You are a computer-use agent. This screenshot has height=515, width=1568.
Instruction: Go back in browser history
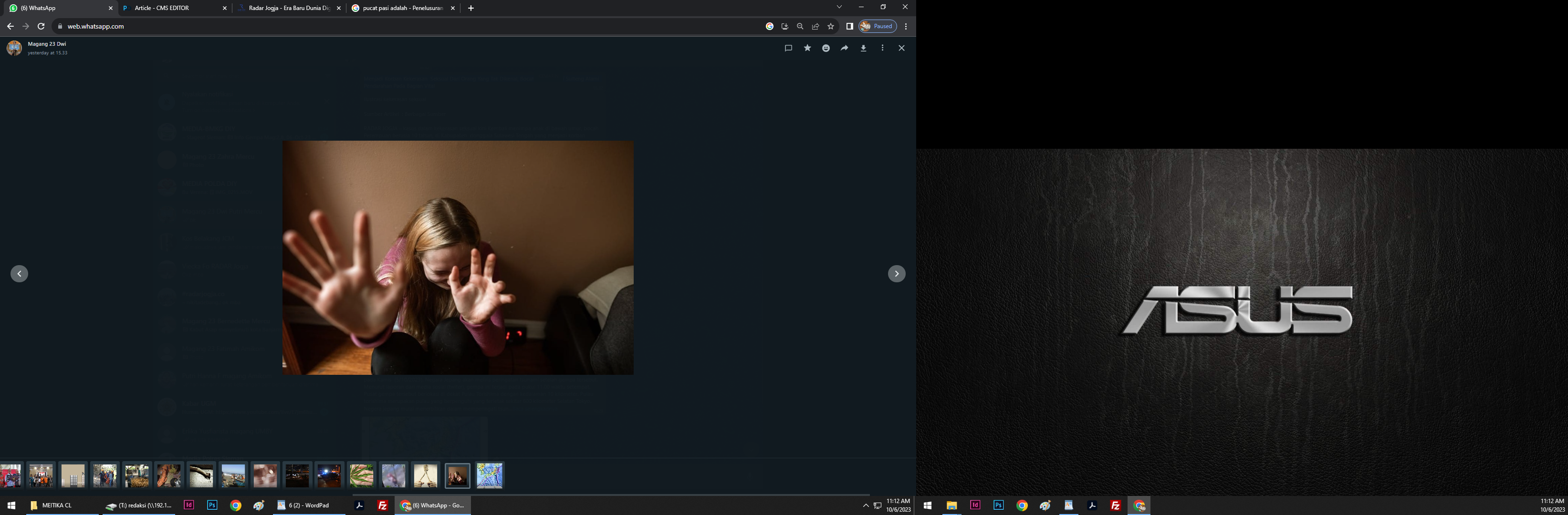point(10,26)
